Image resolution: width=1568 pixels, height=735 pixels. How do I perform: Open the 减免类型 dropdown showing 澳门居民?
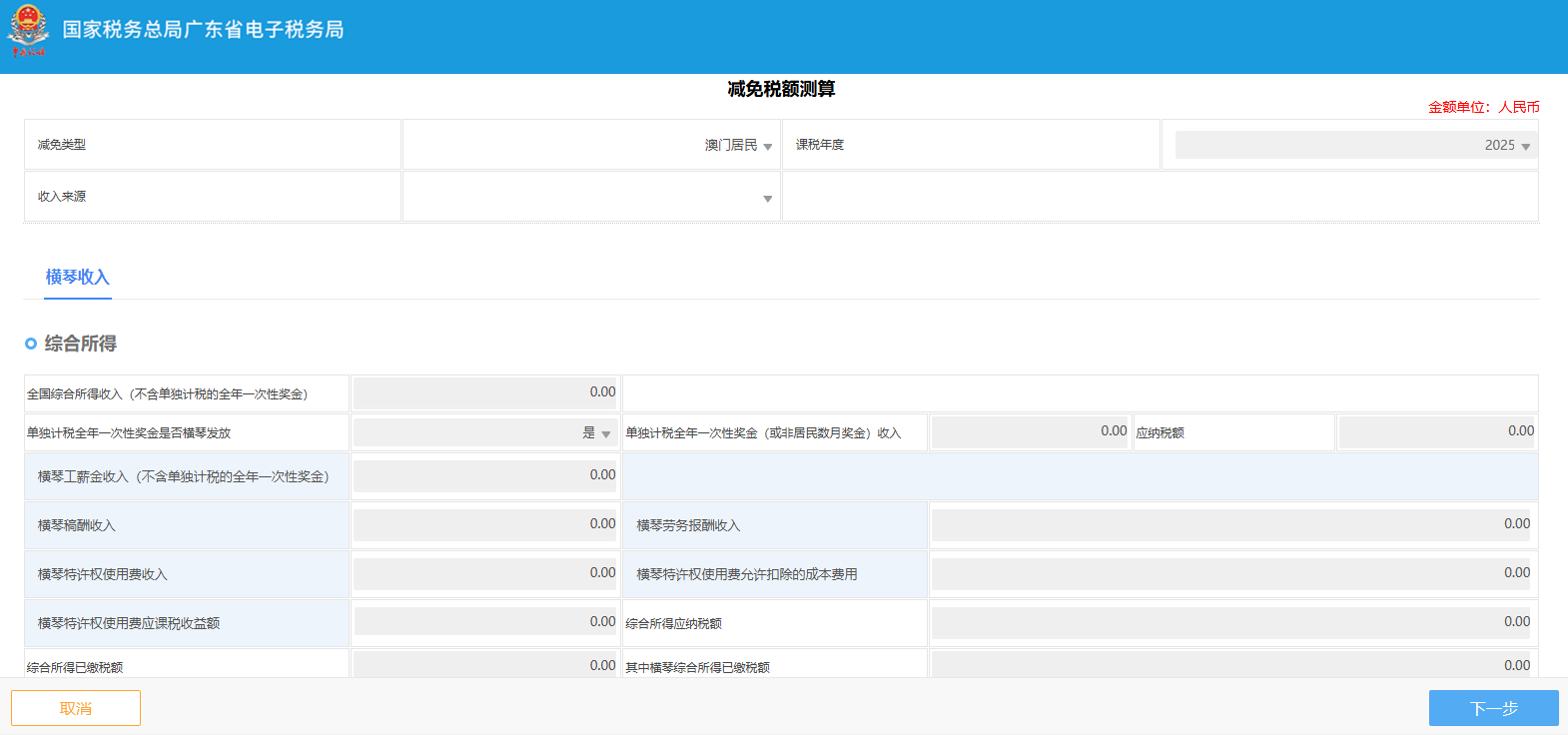pyautogui.click(x=591, y=146)
